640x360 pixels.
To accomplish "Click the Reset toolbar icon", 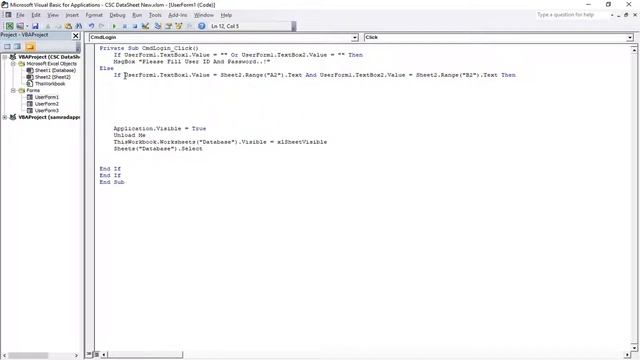I will pos(135,26).
